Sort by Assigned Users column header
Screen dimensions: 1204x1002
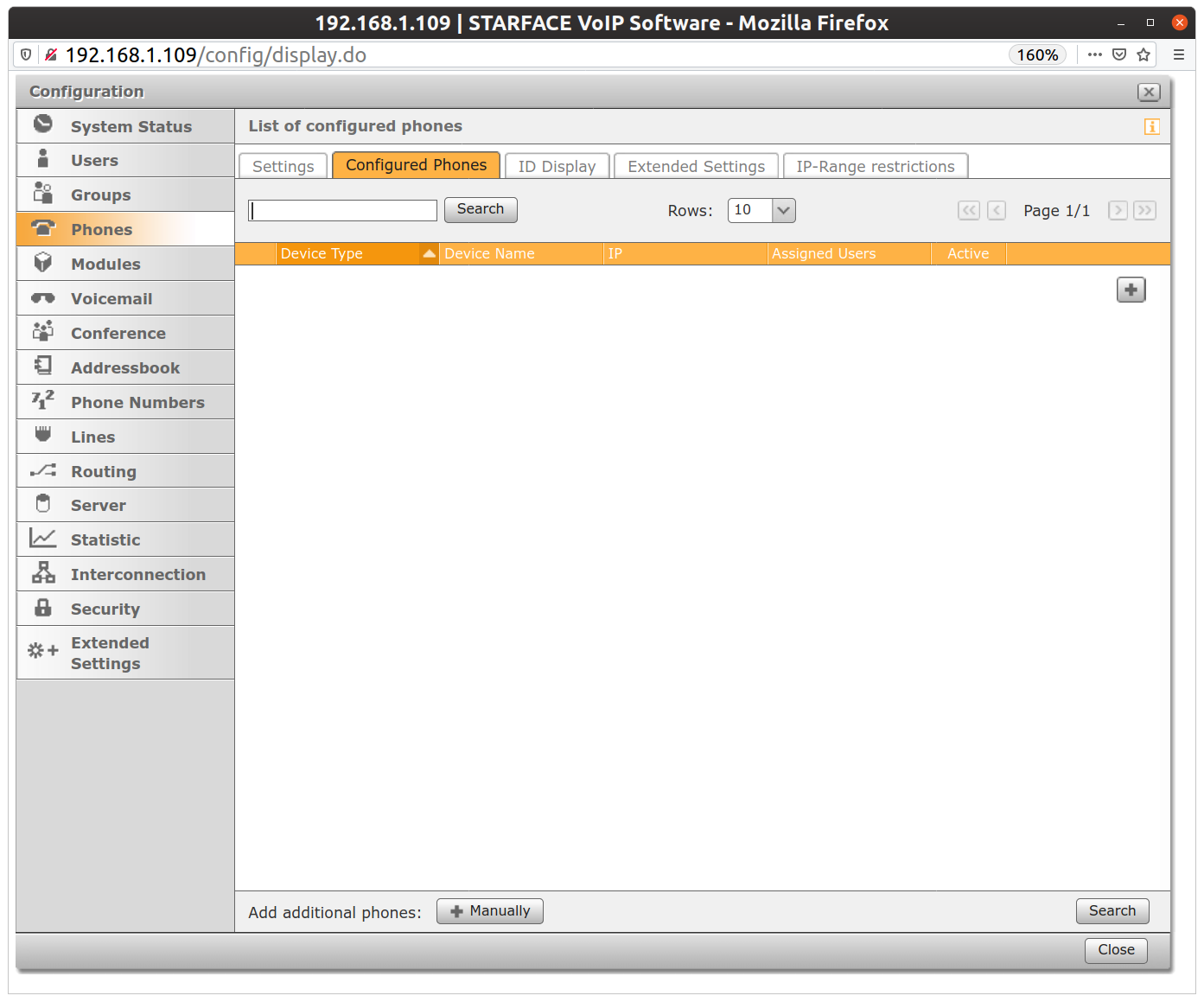click(849, 253)
